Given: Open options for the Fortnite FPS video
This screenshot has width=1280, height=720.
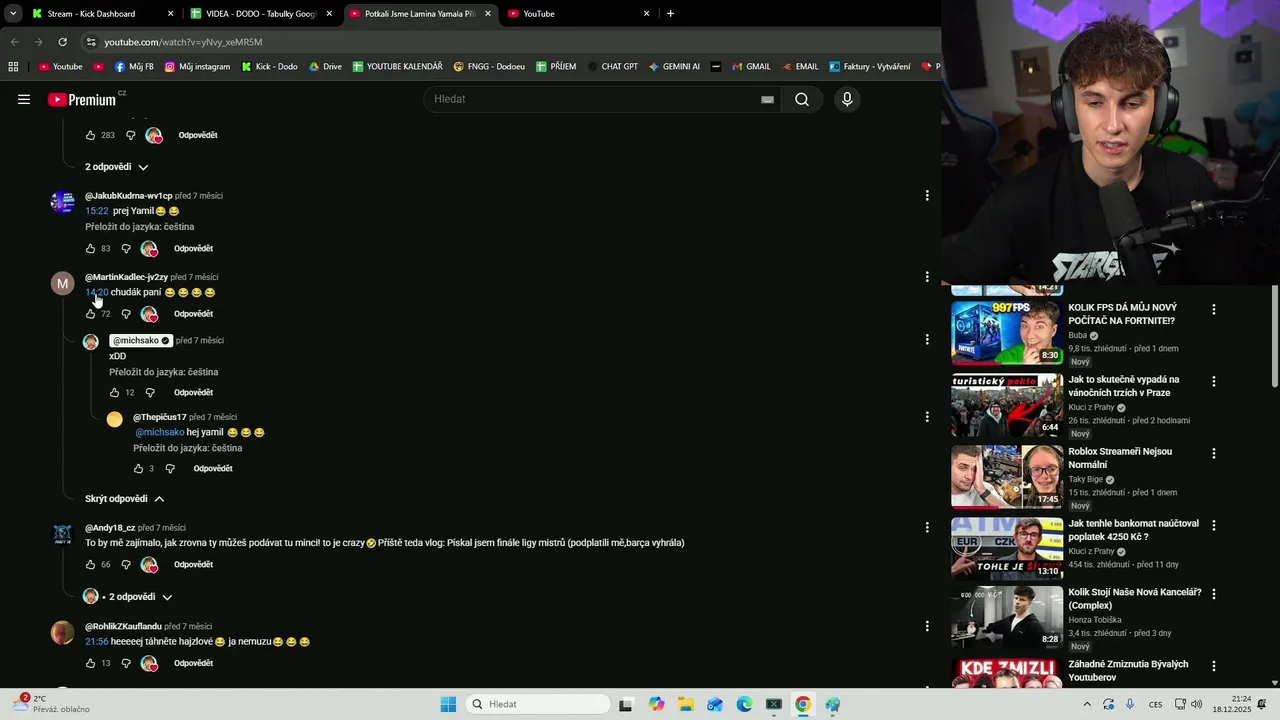Looking at the screenshot, I should pyautogui.click(x=1214, y=309).
